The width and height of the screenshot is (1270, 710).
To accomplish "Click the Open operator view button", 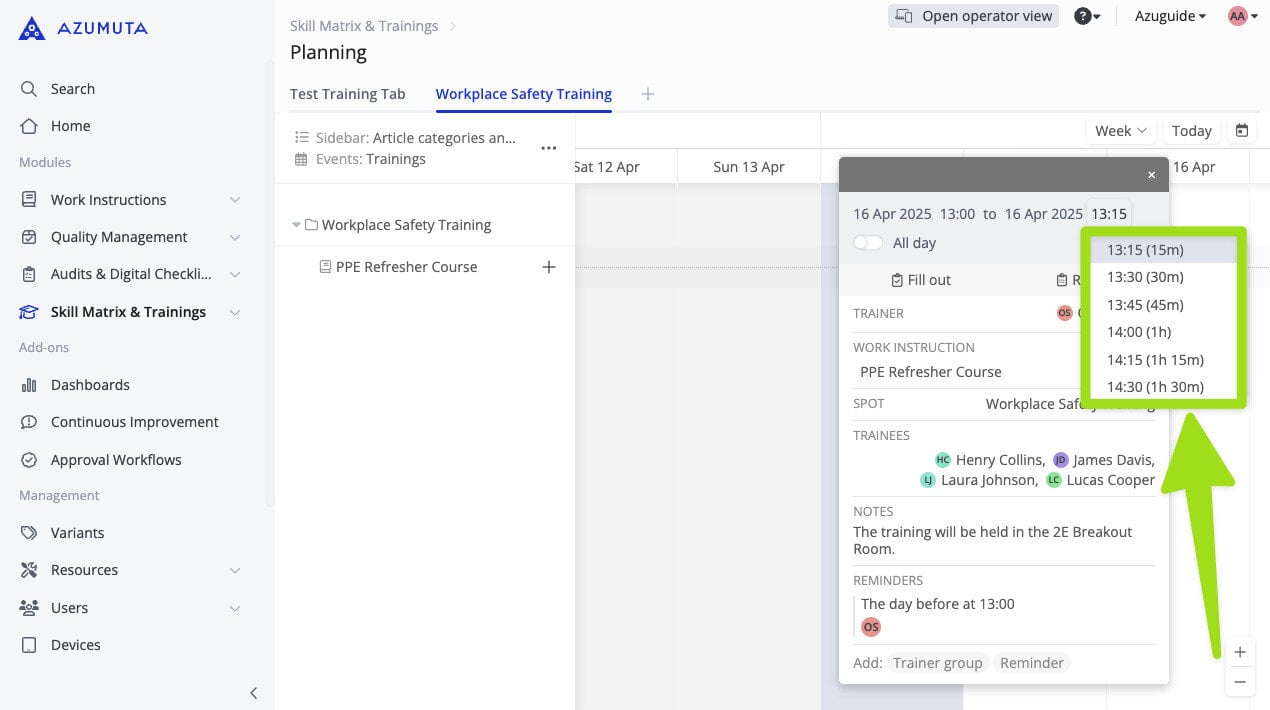I will 972,16.
